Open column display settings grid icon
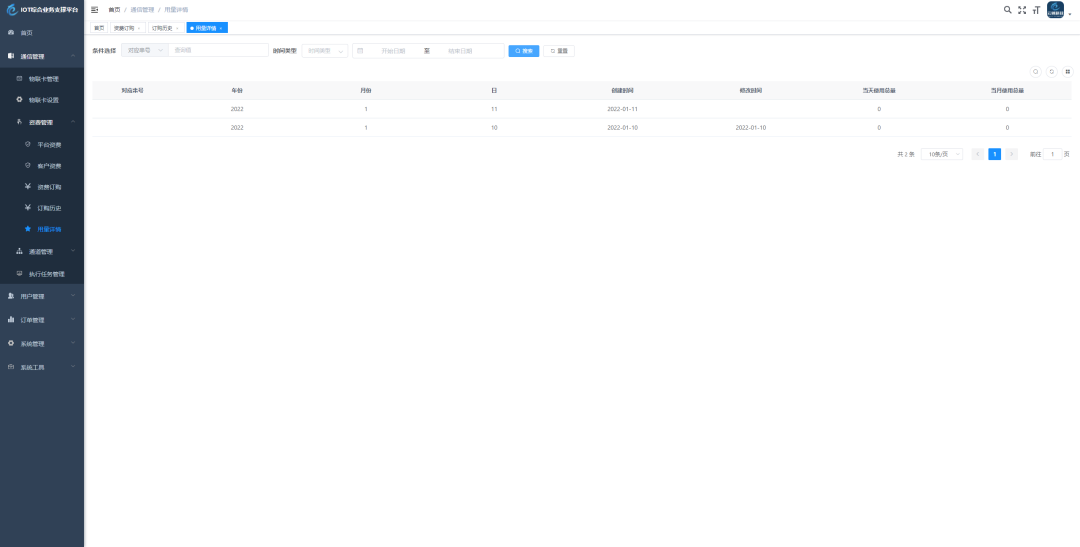 coord(1068,72)
